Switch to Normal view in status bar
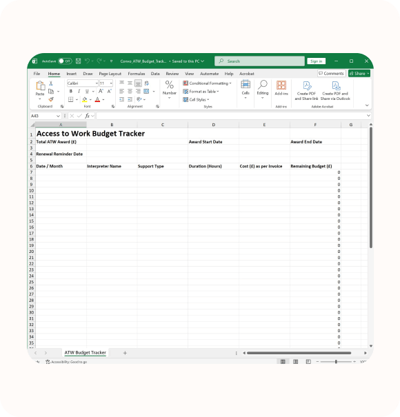 coord(283,362)
